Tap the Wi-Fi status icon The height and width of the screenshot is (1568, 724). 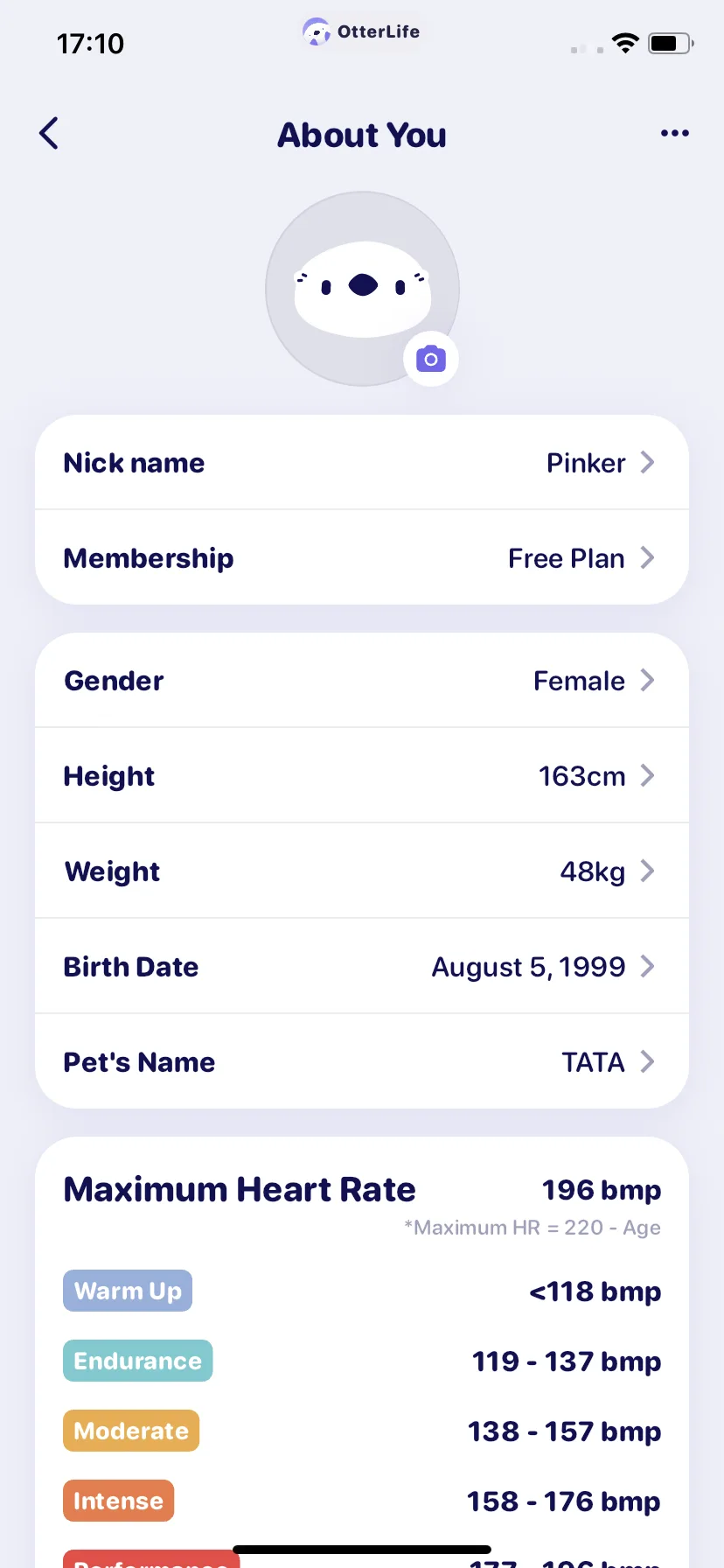tap(625, 43)
